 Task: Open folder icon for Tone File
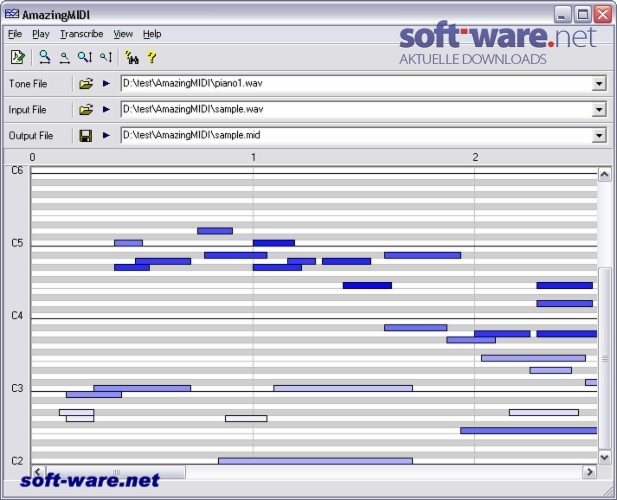[86, 83]
